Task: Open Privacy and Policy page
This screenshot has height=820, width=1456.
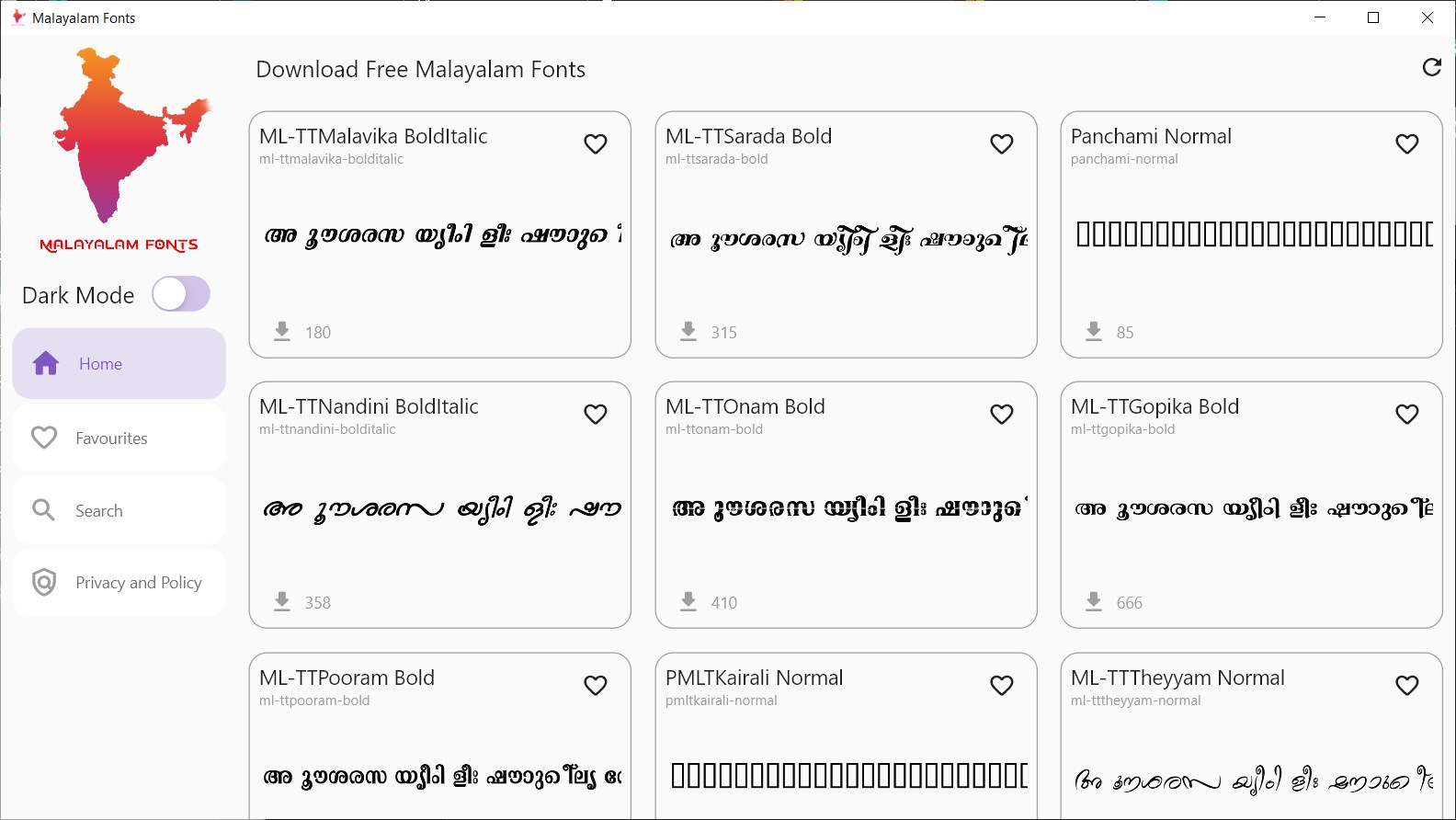Action: tap(138, 583)
